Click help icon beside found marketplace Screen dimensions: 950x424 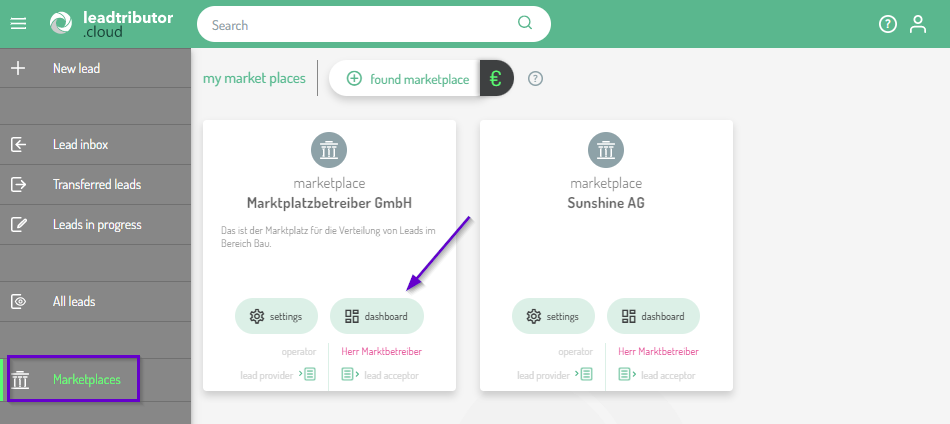(535, 79)
